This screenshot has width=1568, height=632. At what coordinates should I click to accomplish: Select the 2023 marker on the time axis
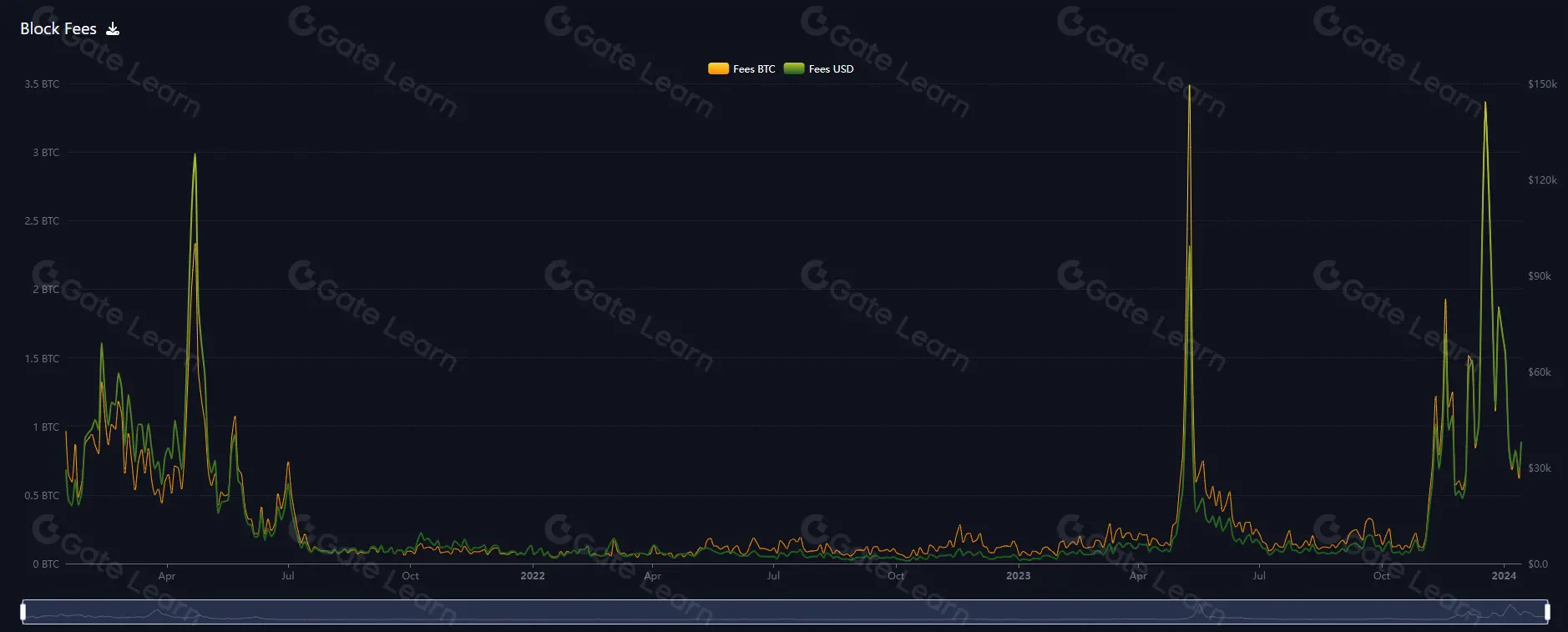1018,576
